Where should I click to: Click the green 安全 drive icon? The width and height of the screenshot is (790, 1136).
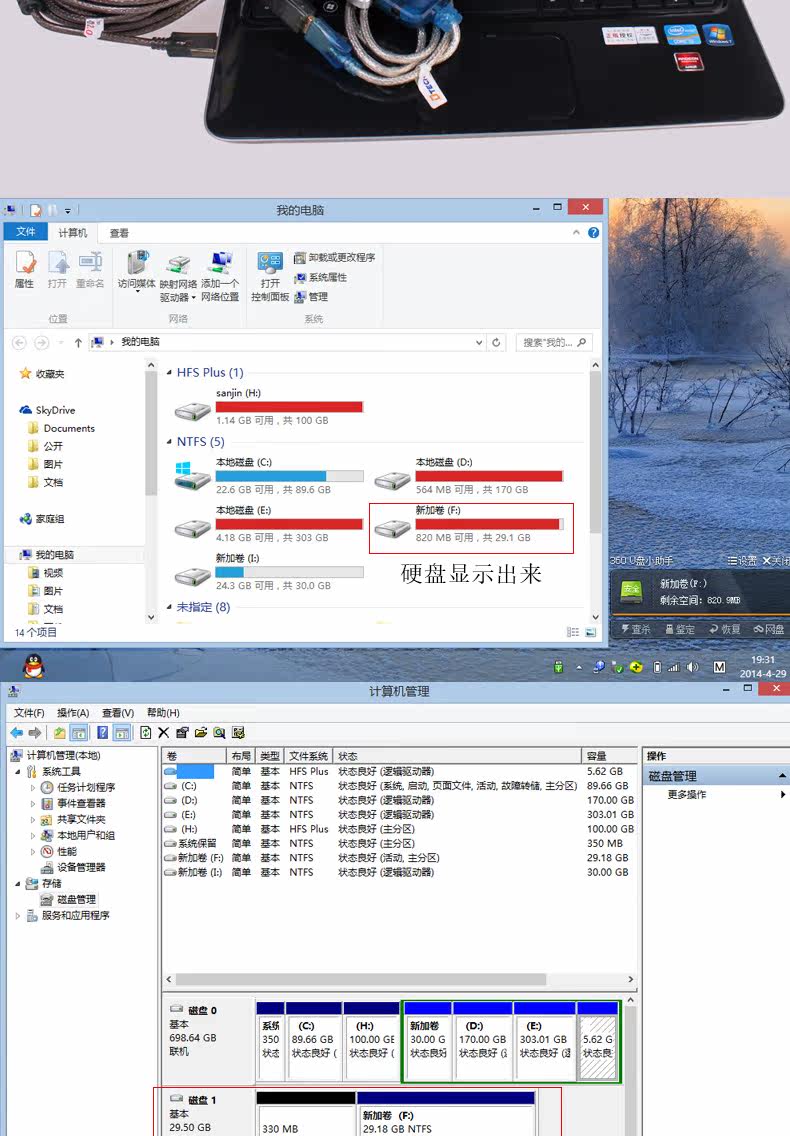coord(631,591)
